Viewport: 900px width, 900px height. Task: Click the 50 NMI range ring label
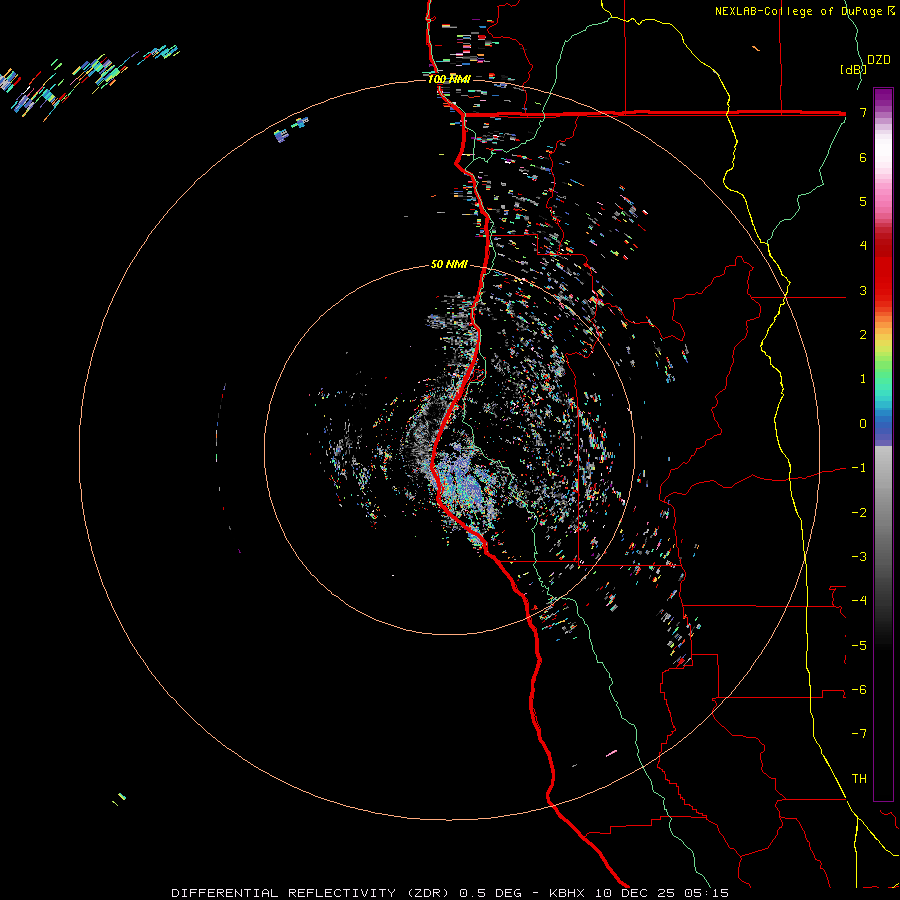click(449, 264)
